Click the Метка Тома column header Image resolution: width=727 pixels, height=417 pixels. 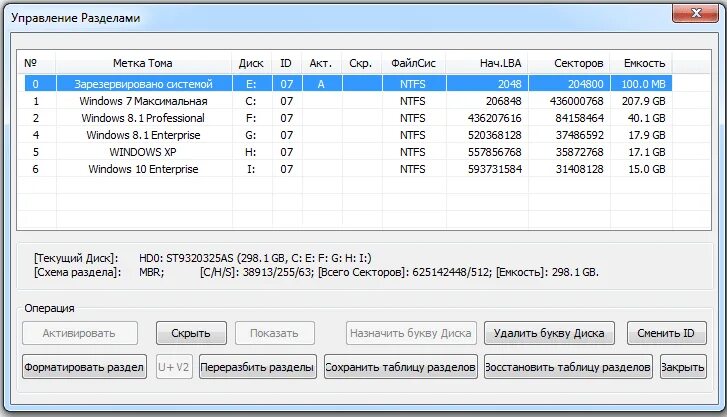(x=143, y=63)
